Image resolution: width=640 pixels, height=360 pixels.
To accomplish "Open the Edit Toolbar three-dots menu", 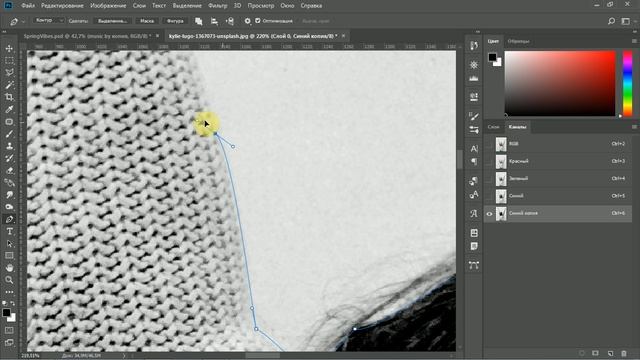I will click(9, 292).
